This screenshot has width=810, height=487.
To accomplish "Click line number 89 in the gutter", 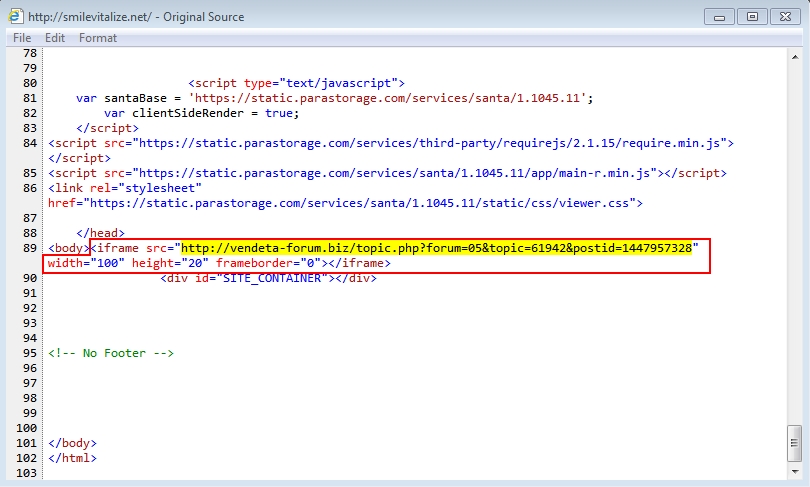I will tap(30, 248).
